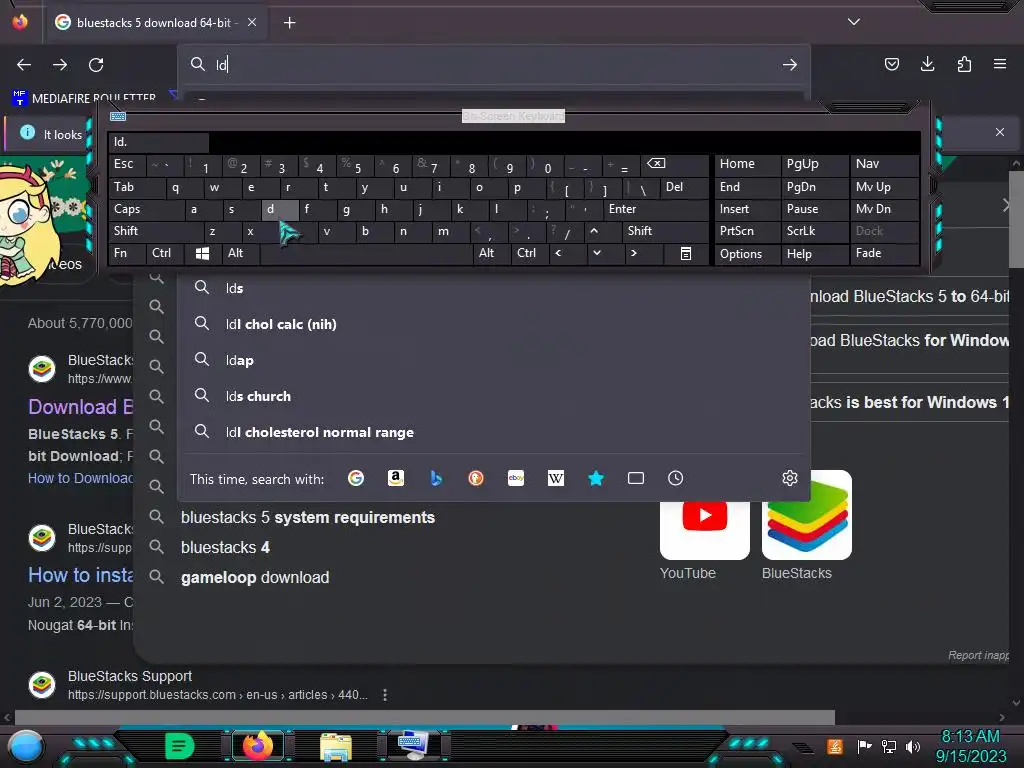Click the Firefox forward navigation arrow

coord(60,65)
